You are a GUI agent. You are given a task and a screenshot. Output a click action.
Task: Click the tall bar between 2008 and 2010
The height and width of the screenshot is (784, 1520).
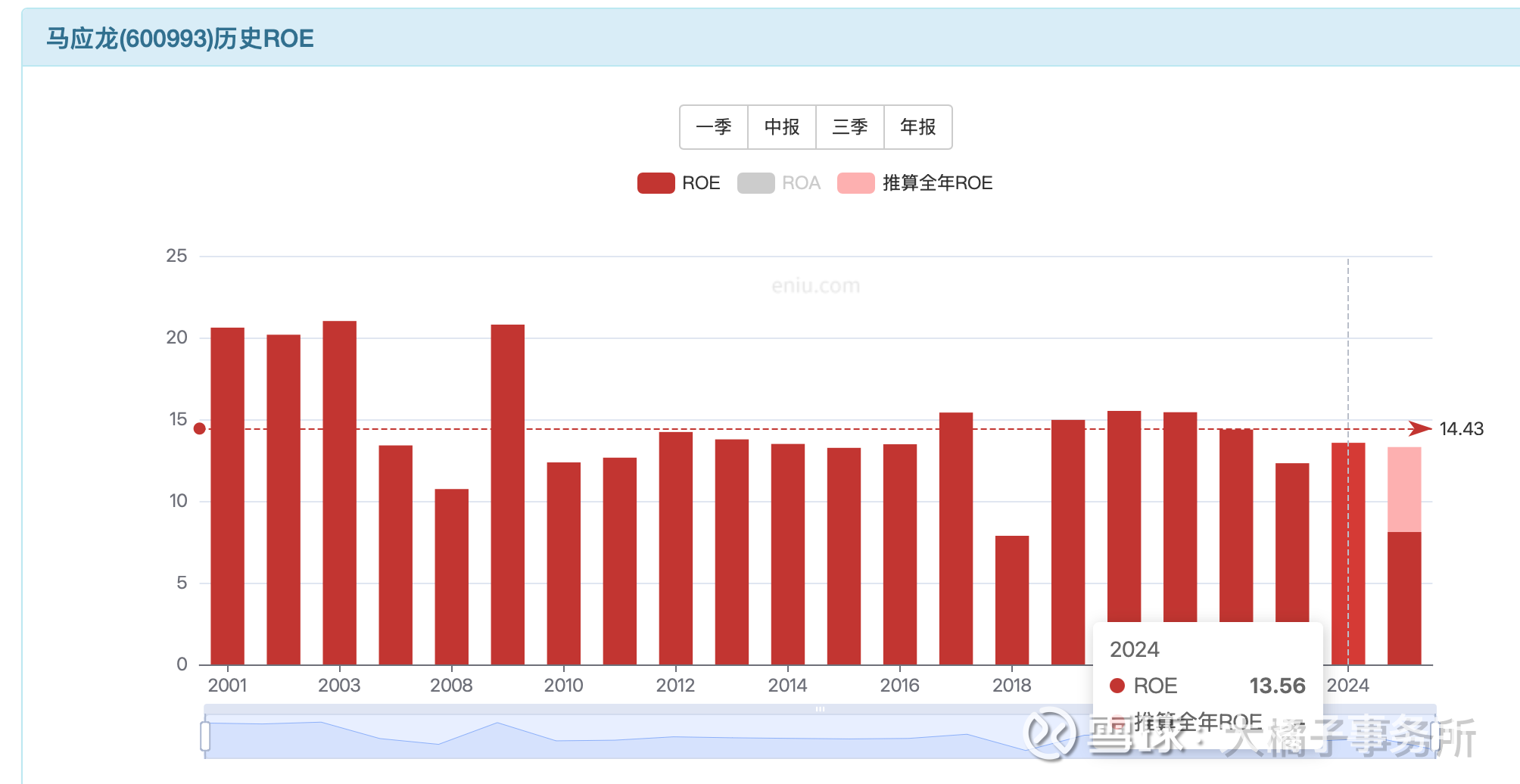tap(507, 495)
